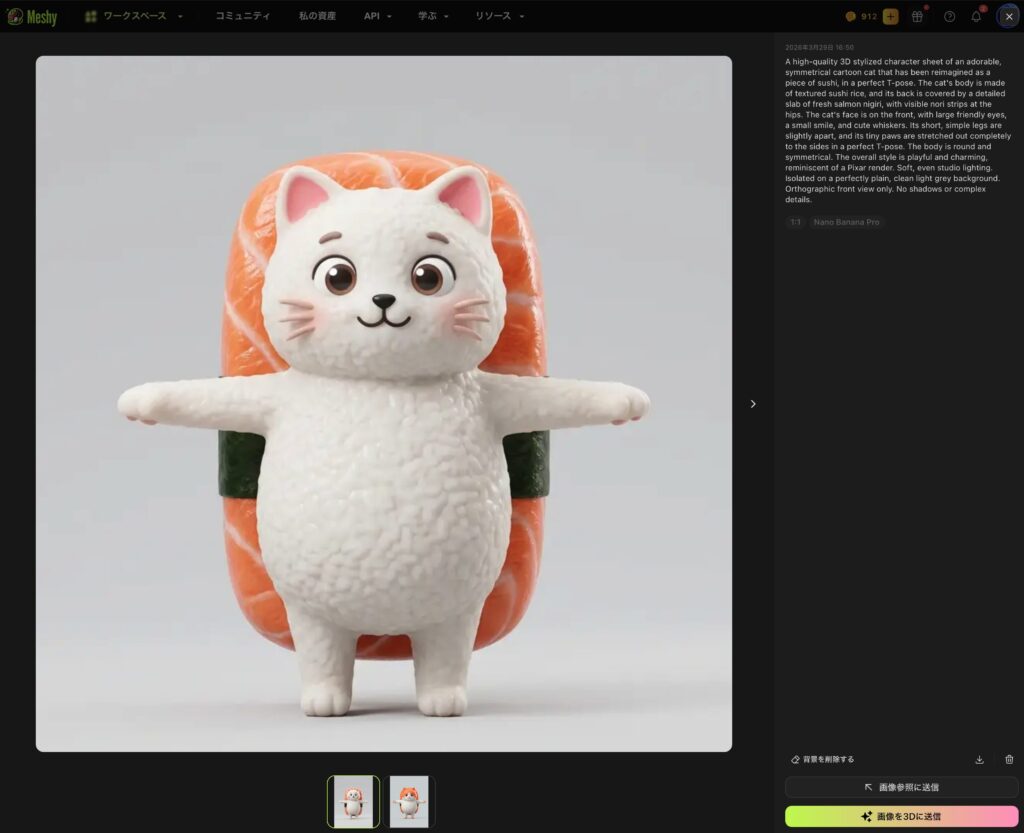The image size is (1024, 833).
Task: Click the yellow plus add credits button
Action: pos(890,16)
